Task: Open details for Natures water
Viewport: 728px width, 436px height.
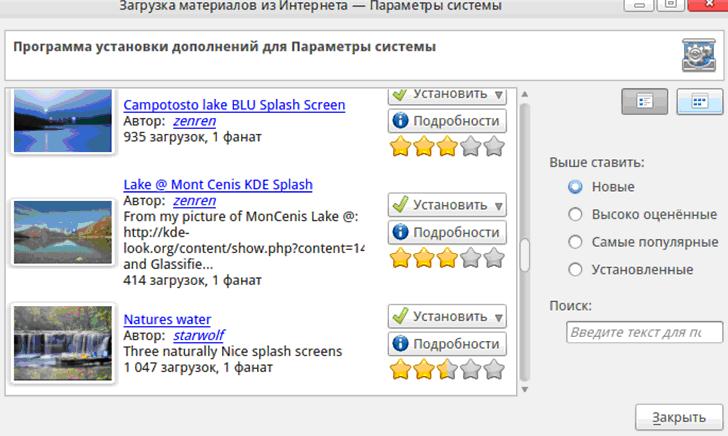Action: pos(447,344)
